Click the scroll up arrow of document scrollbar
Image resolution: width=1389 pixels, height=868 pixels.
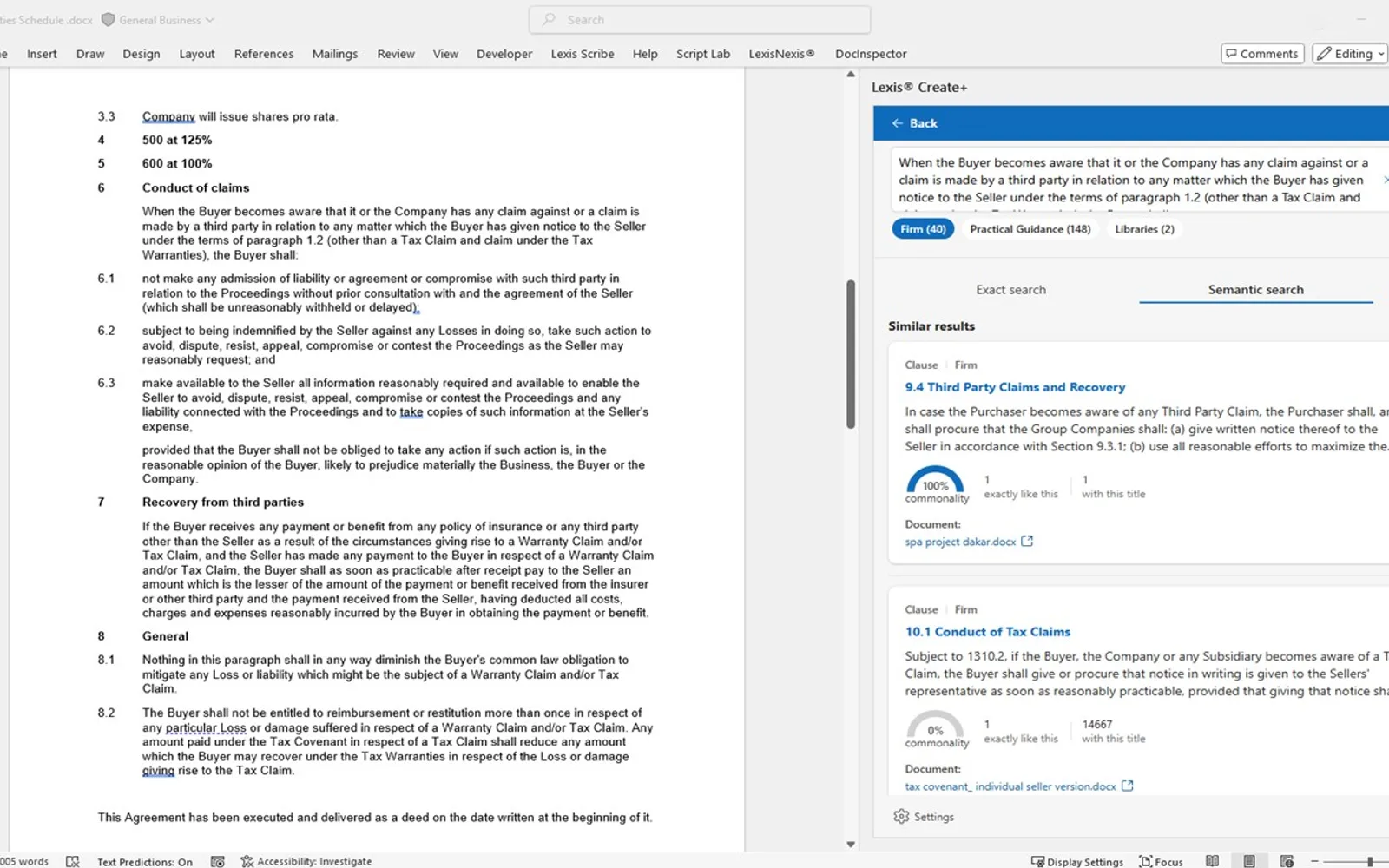click(851, 75)
